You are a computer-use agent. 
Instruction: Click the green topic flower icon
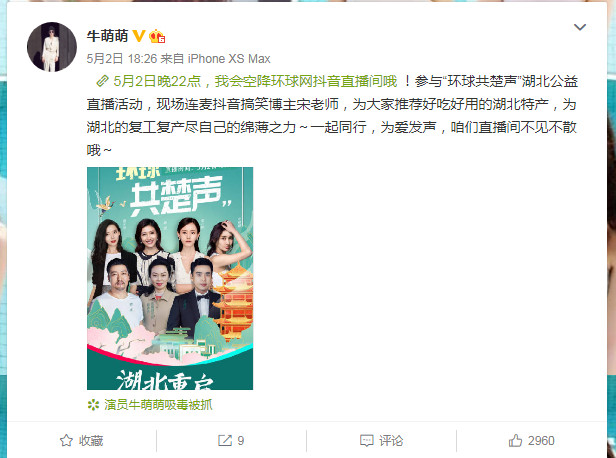(93, 405)
